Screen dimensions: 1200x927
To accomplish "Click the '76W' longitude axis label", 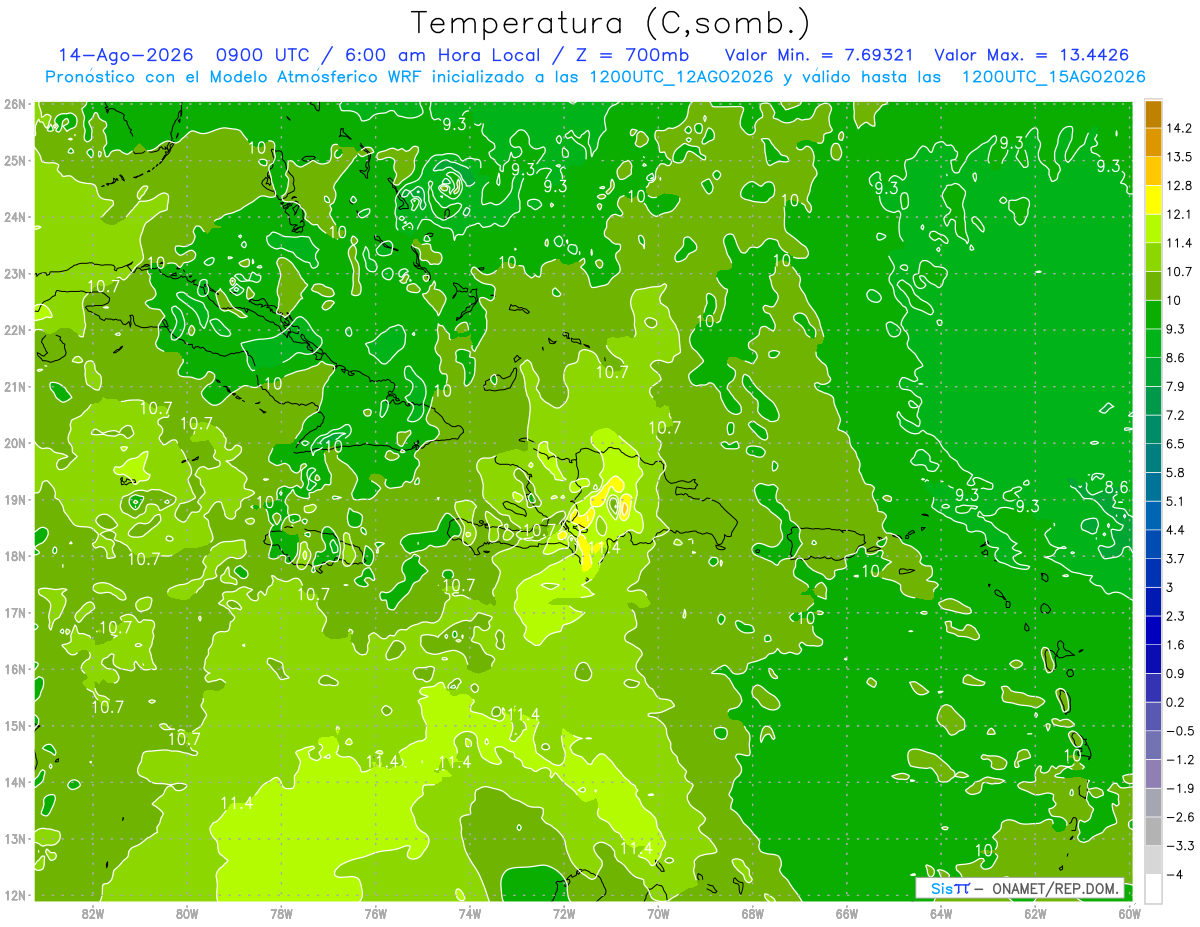I will point(375,913).
